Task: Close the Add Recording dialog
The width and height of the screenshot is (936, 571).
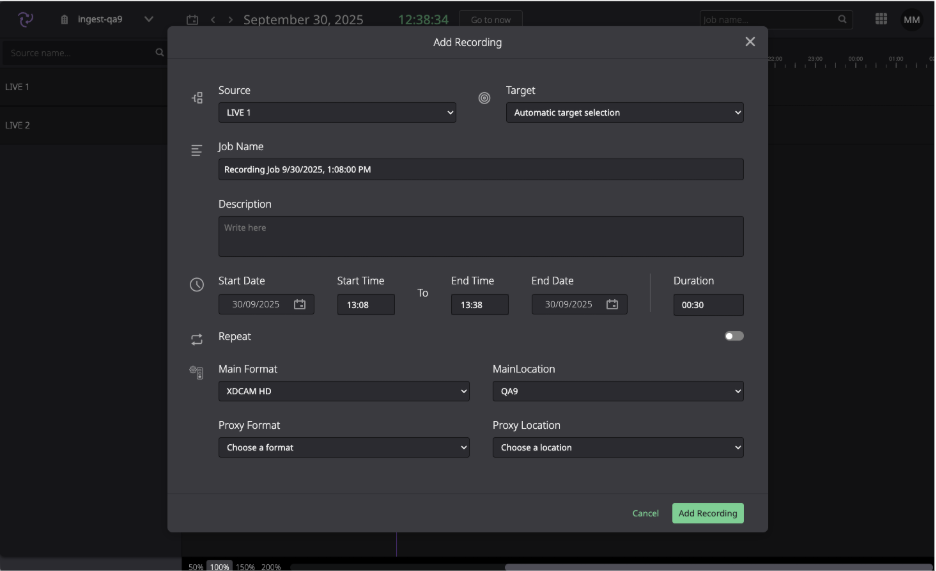Action: click(750, 42)
